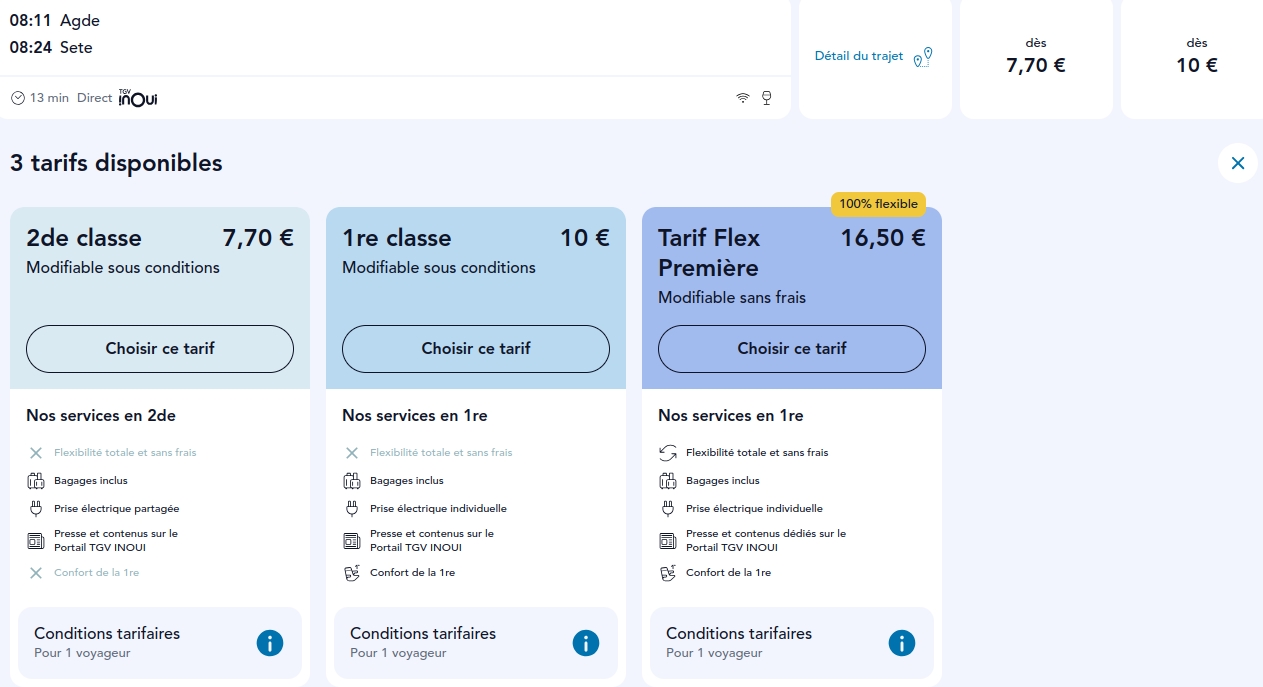Viewport: 1263px width, 687px height.
Task: Click the flexibility arrows icon on Tarif Flex card
Action: coord(667,452)
